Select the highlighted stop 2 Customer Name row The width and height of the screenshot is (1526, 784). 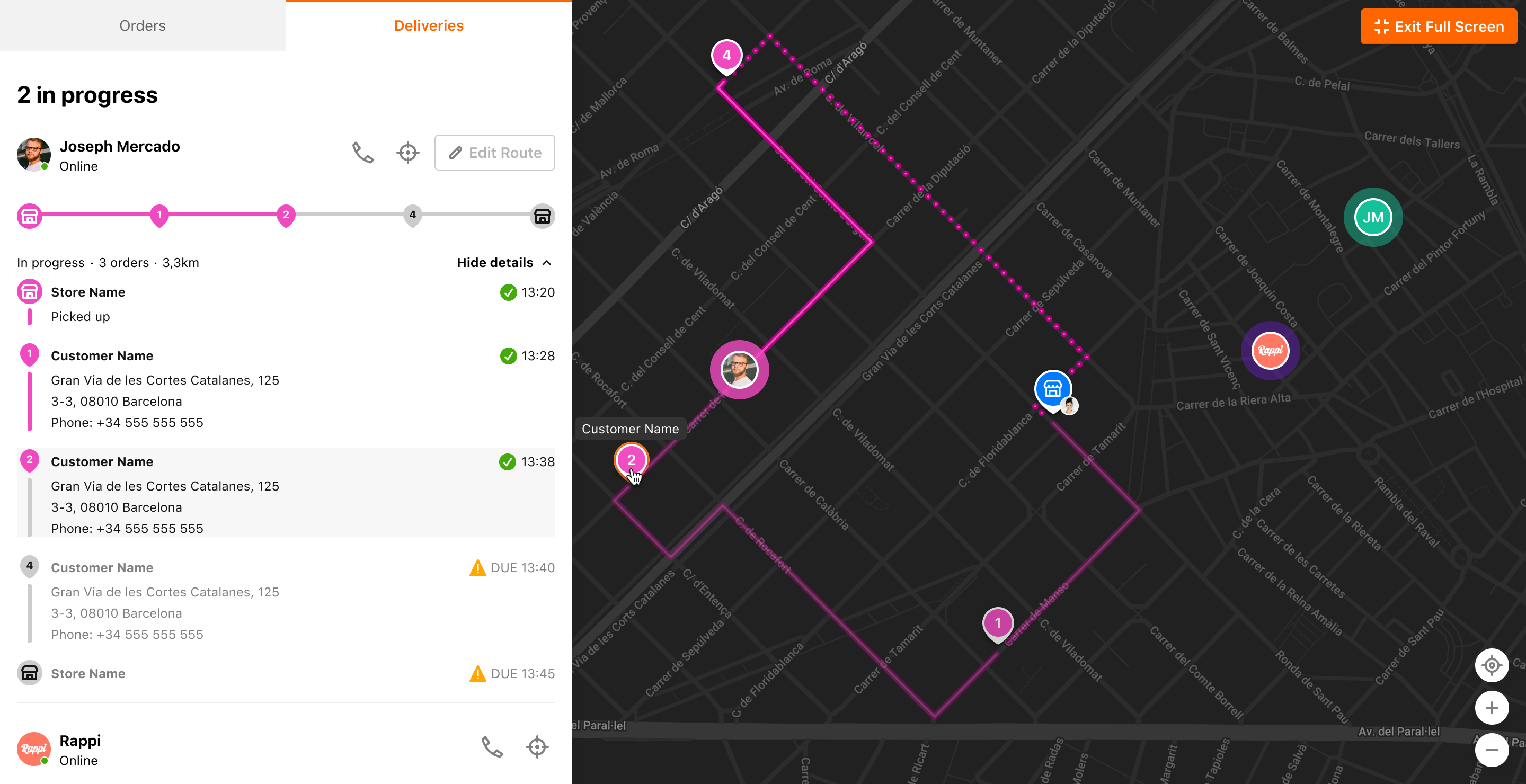pyautogui.click(x=286, y=493)
